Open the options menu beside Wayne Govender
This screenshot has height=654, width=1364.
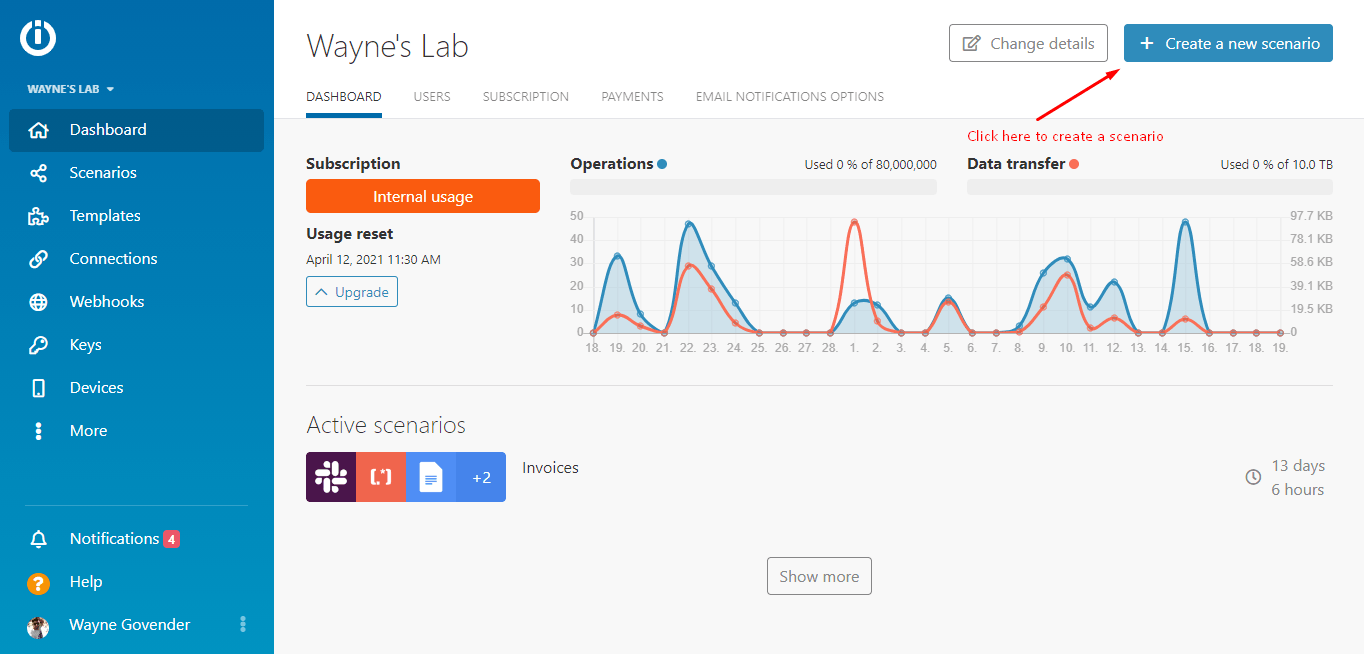click(x=243, y=625)
